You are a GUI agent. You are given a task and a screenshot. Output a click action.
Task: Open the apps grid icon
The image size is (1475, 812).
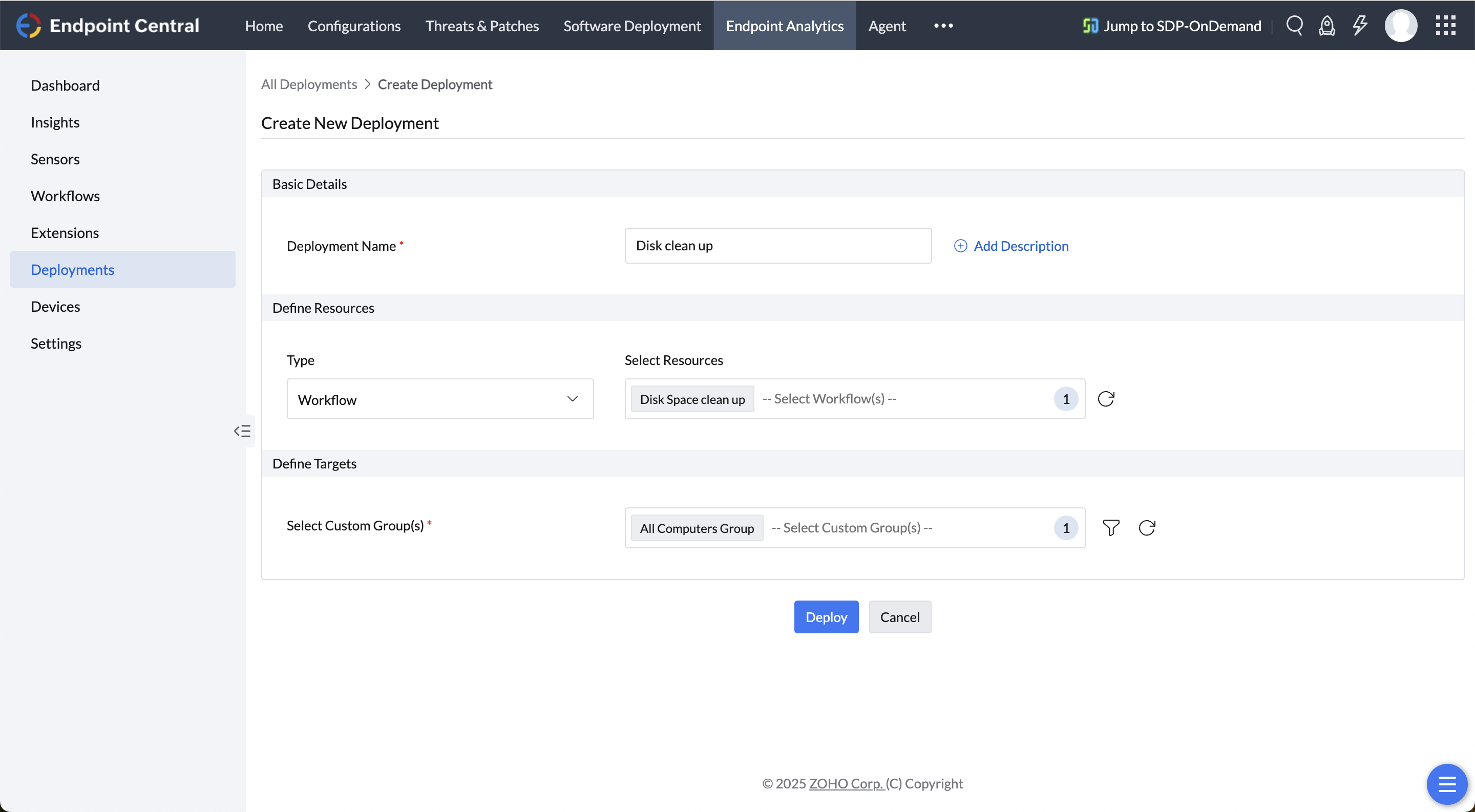tap(1445, 25)
